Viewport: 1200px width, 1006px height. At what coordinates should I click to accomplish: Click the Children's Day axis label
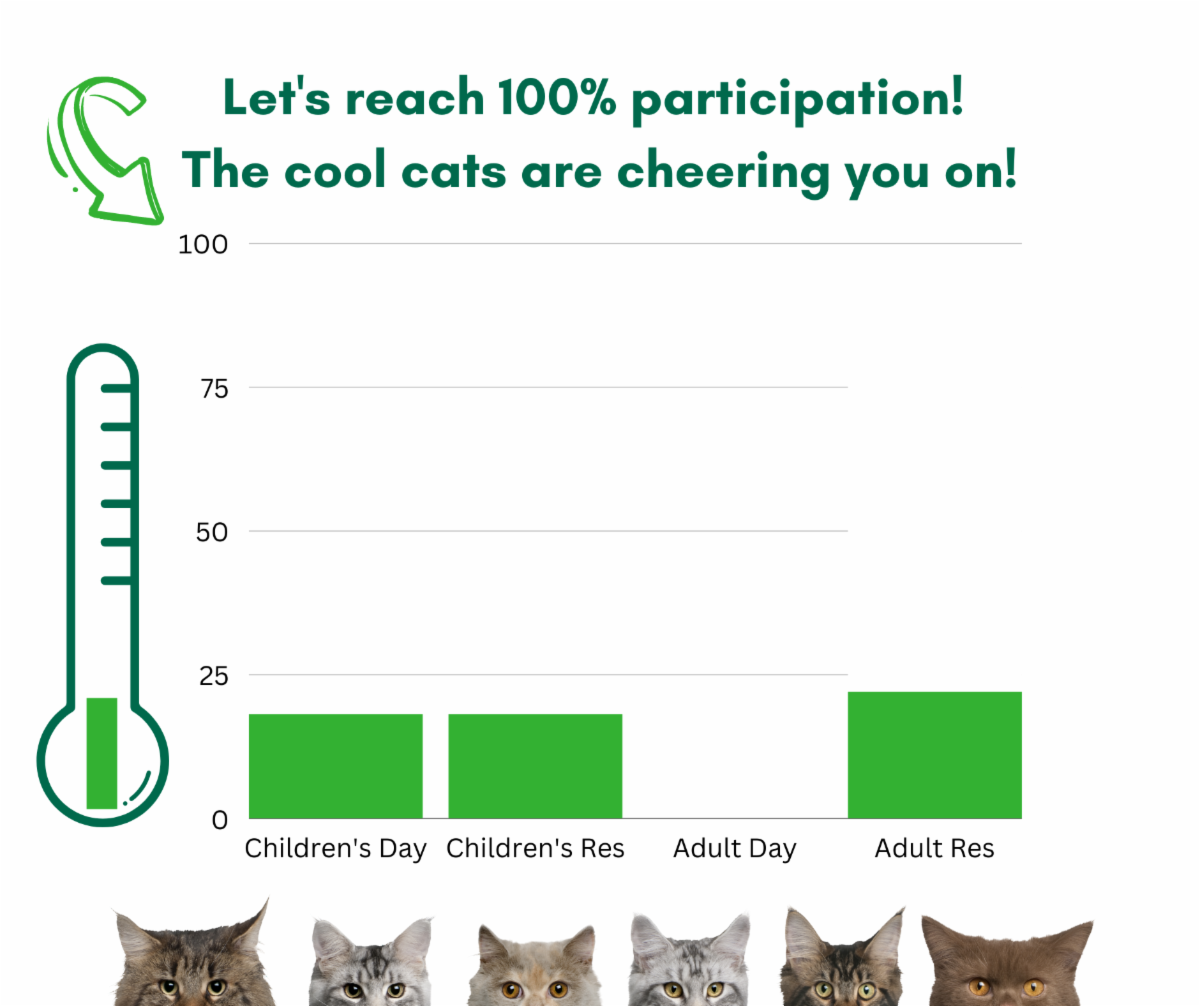(335, 849)
